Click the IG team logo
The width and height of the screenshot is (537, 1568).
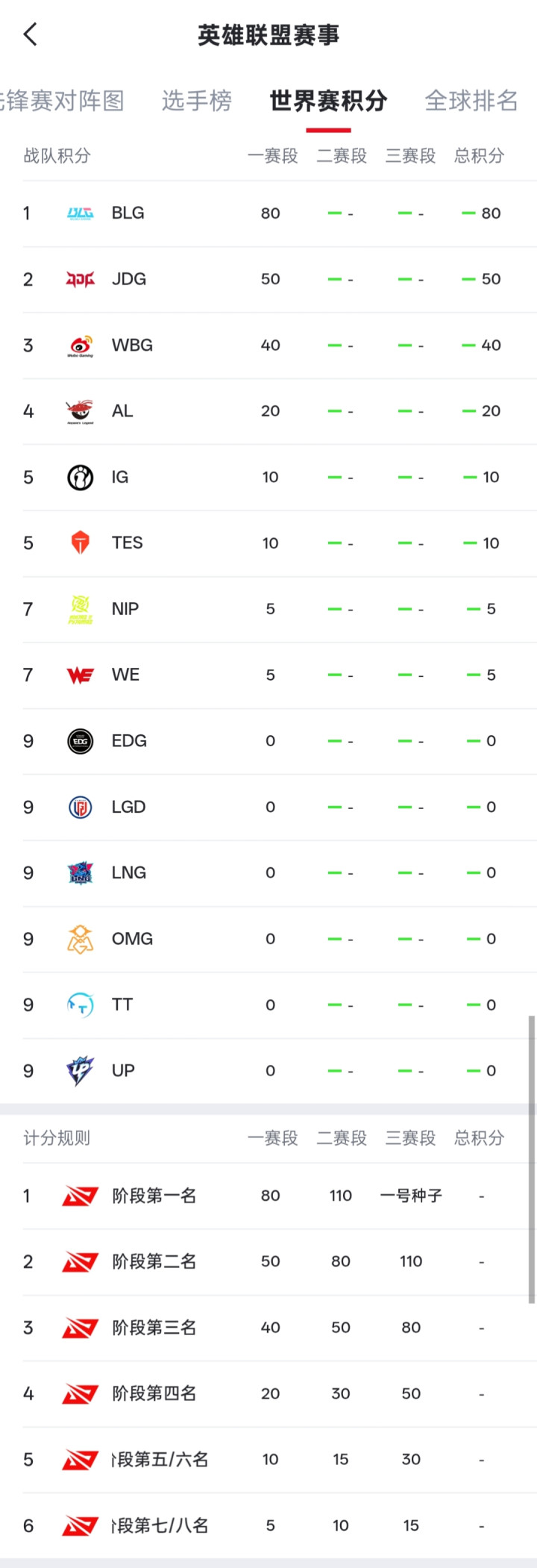81,477
